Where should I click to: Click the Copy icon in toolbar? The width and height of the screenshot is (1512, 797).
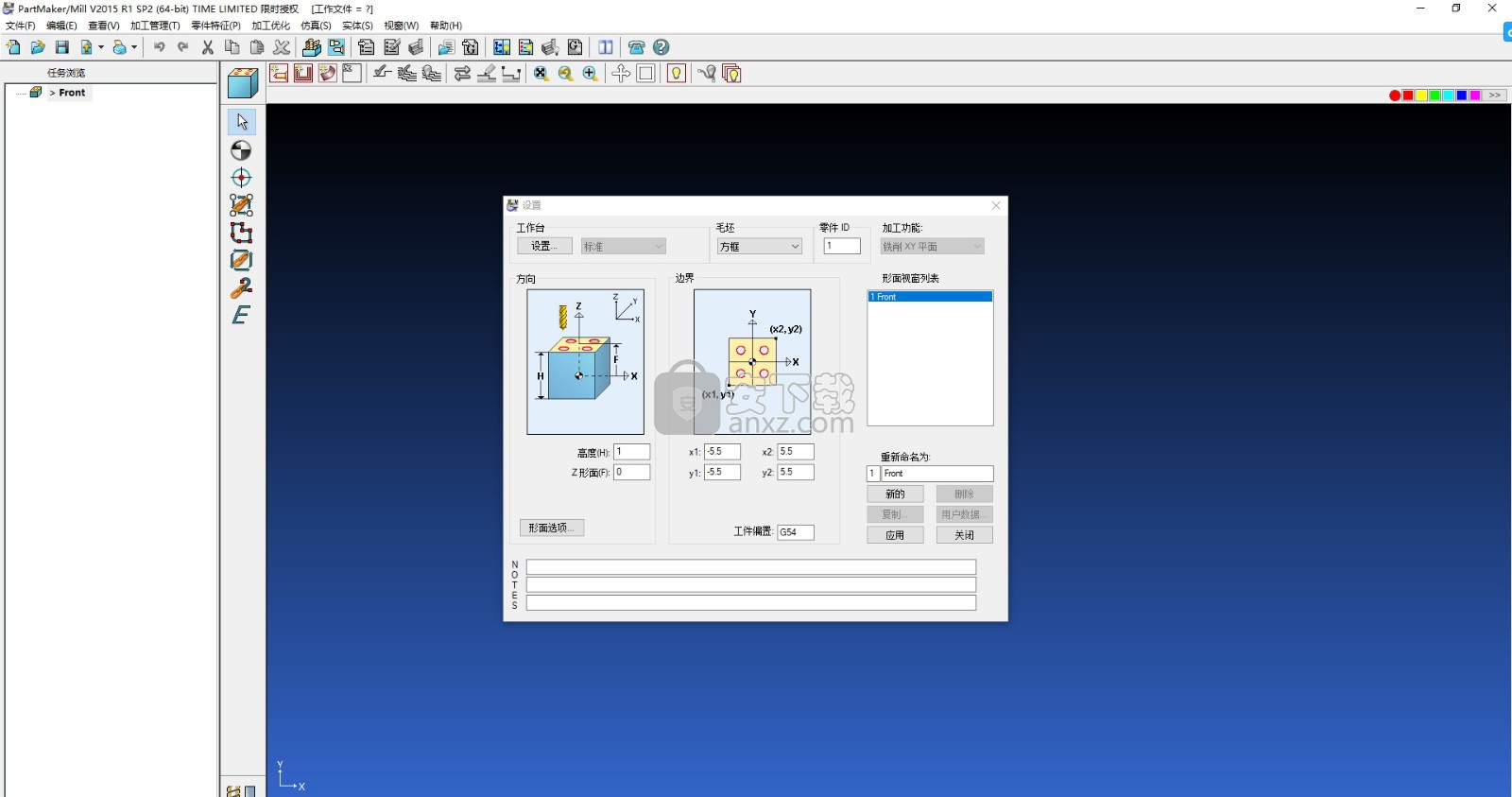point(232,47)
